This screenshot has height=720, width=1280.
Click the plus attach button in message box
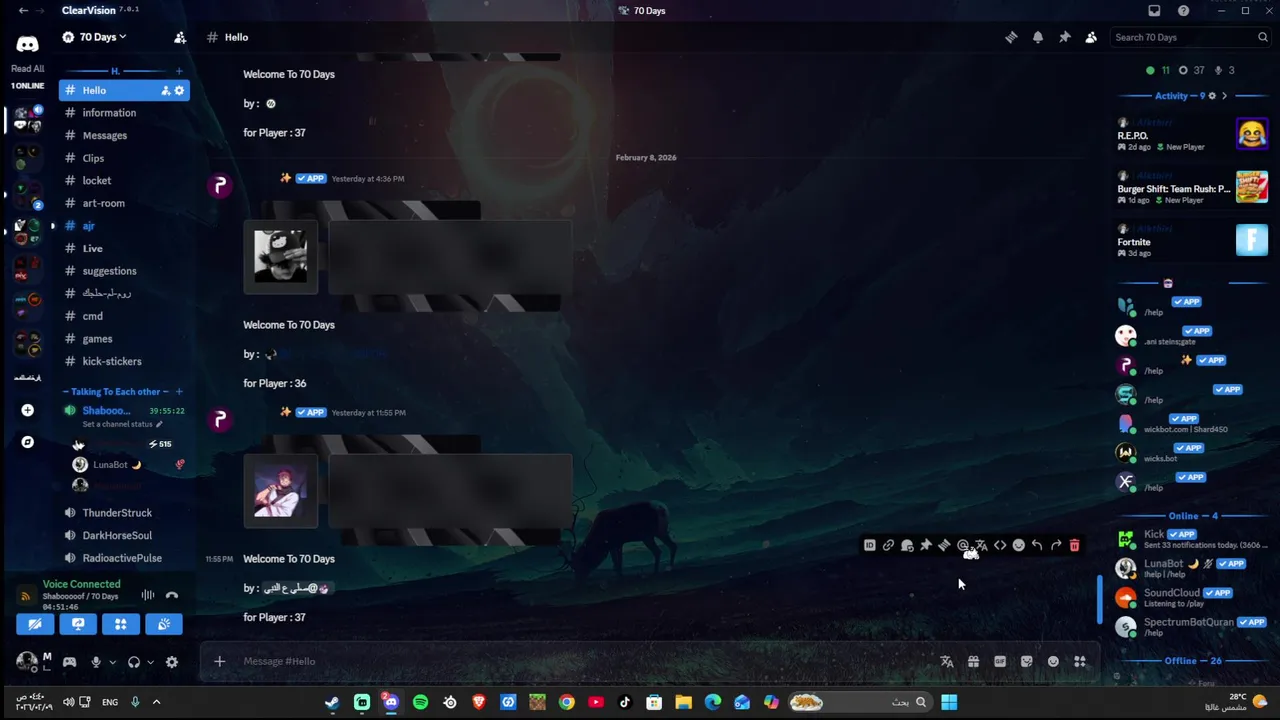click(219, 661)
